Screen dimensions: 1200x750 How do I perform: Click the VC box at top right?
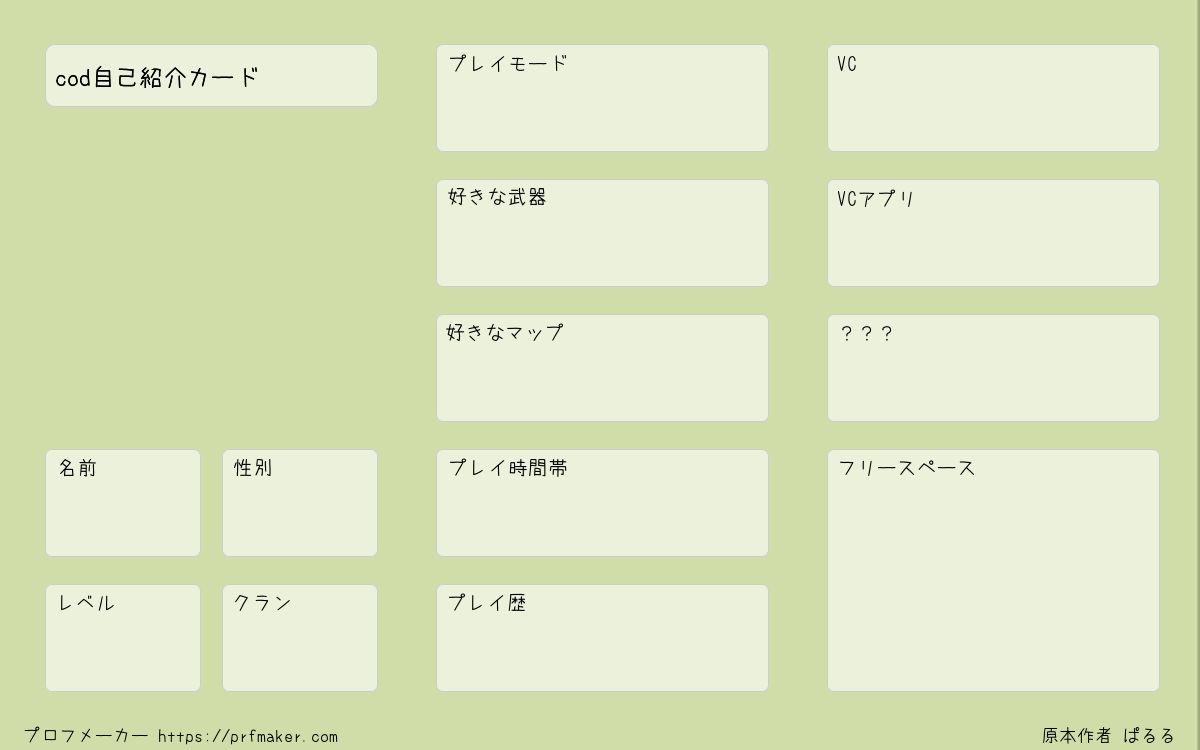[x=993, y=98]
